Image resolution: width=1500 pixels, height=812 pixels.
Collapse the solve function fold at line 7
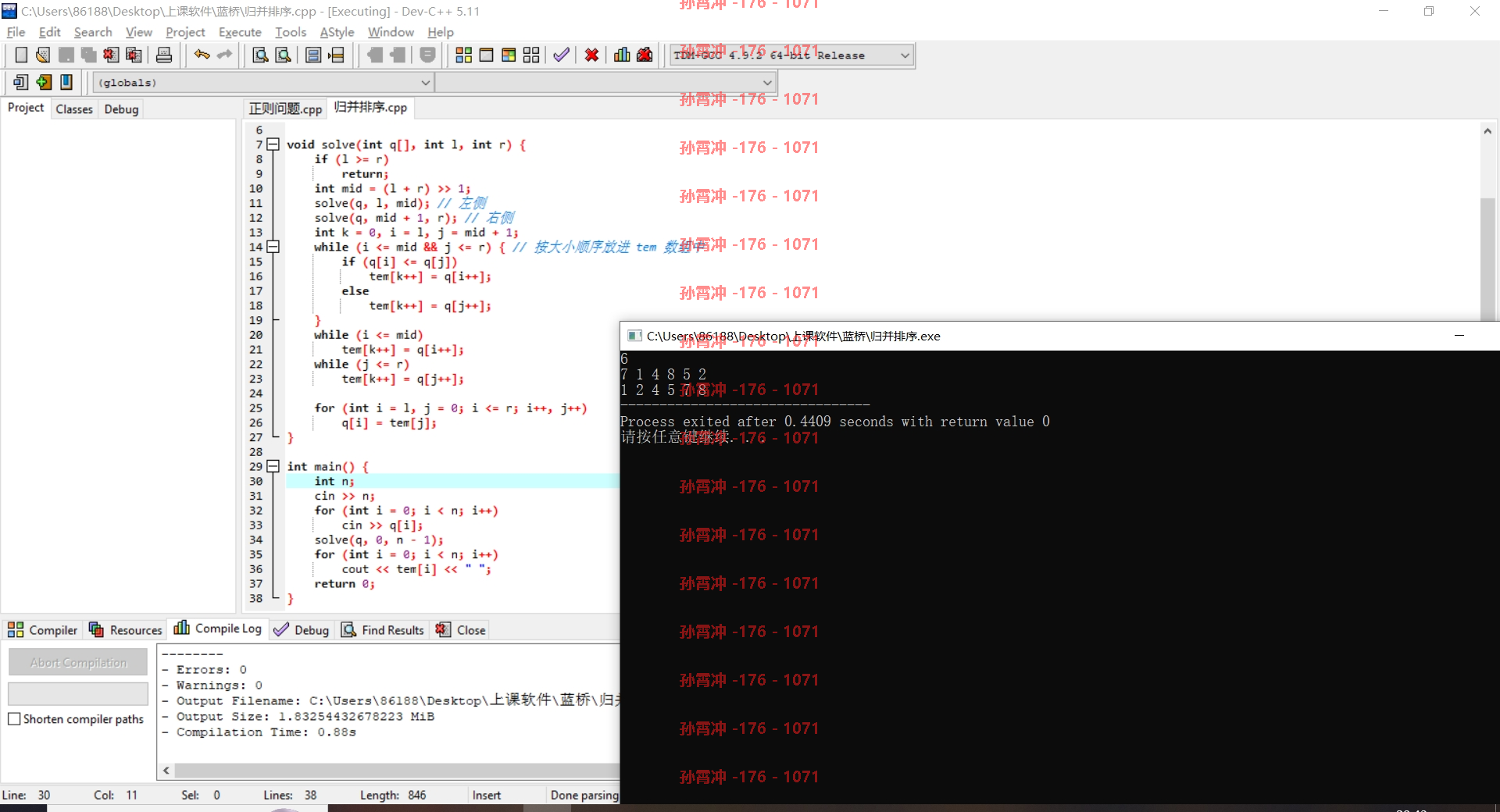(x=273, y=144)
